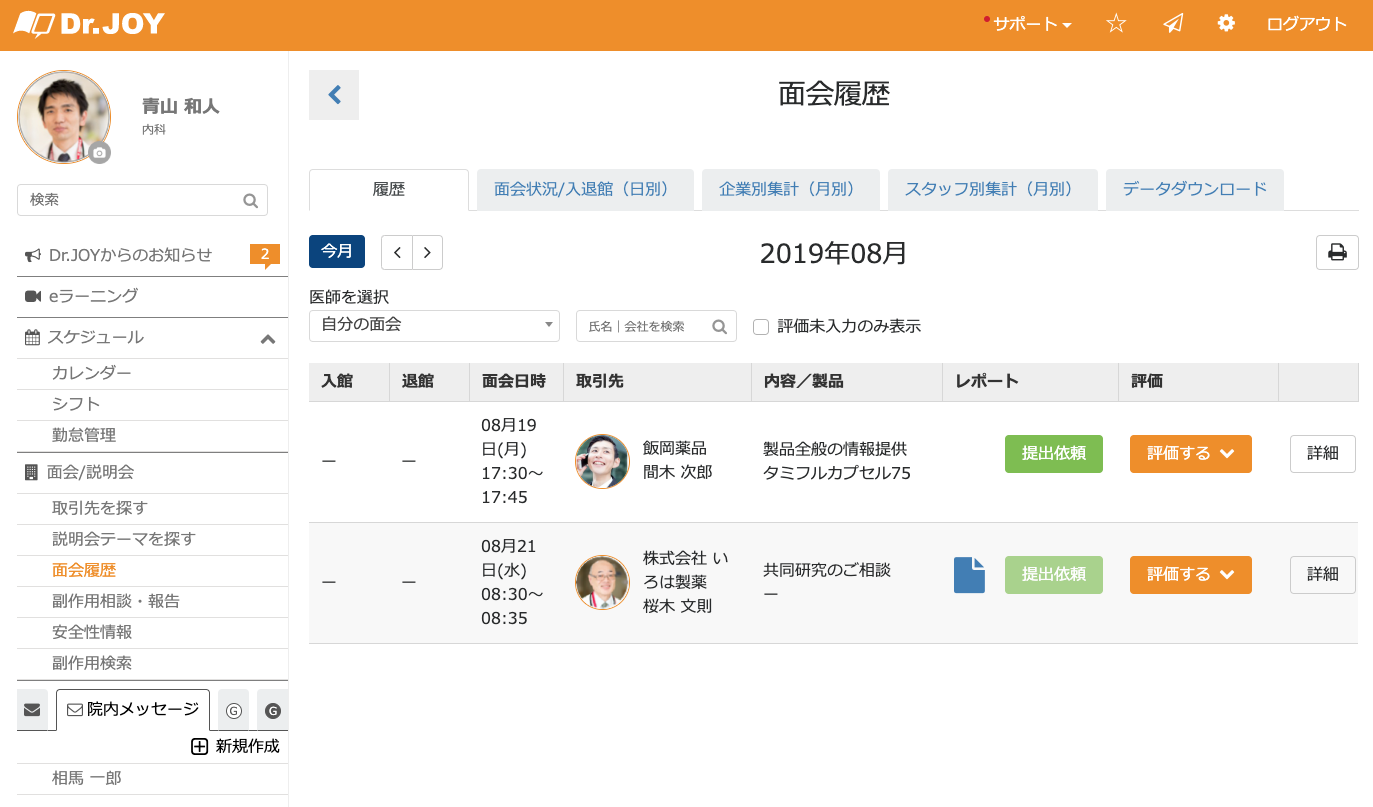Go to next month with right arrow

tap(427, 252)
